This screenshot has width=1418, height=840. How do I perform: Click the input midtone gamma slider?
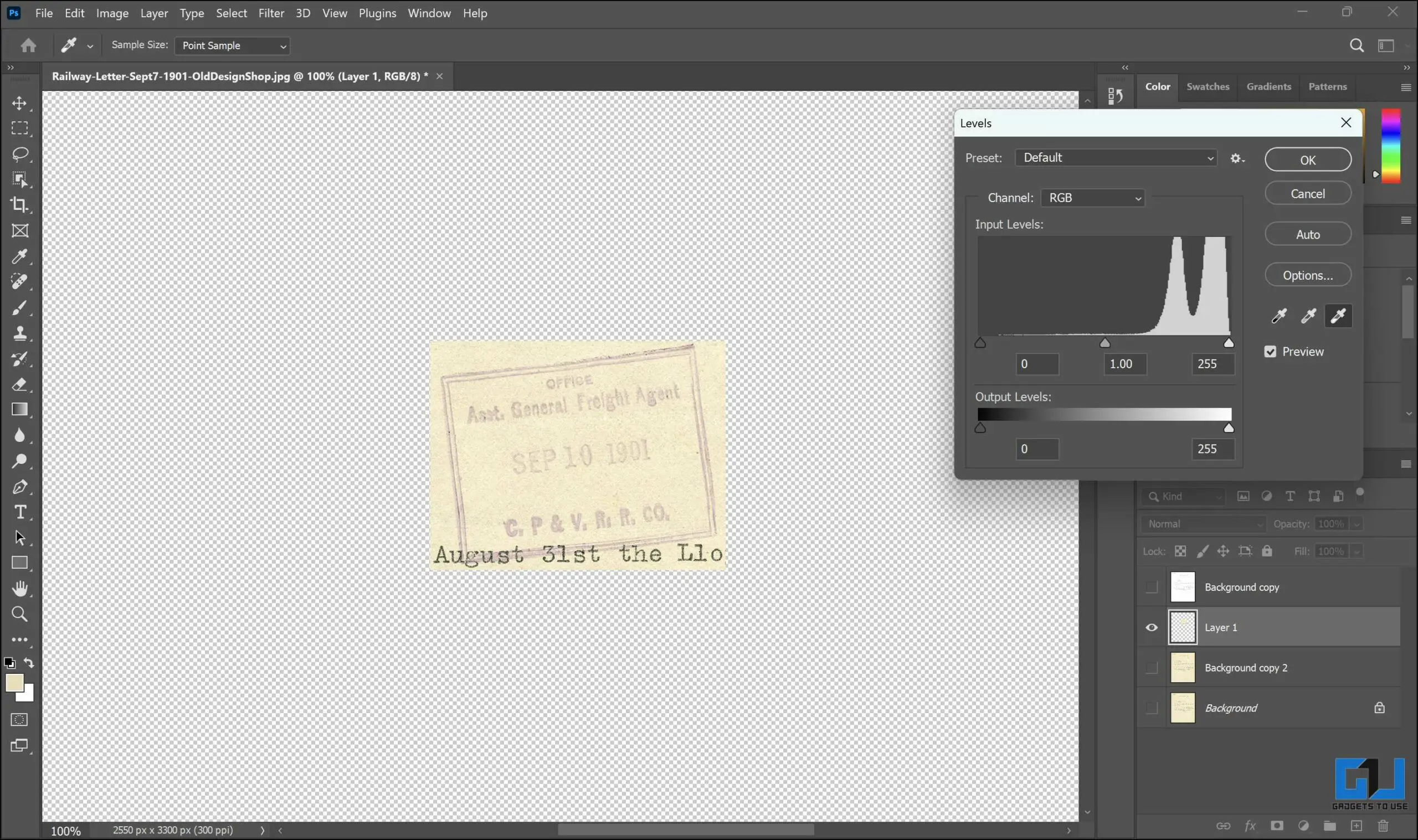coord(1104,343)
